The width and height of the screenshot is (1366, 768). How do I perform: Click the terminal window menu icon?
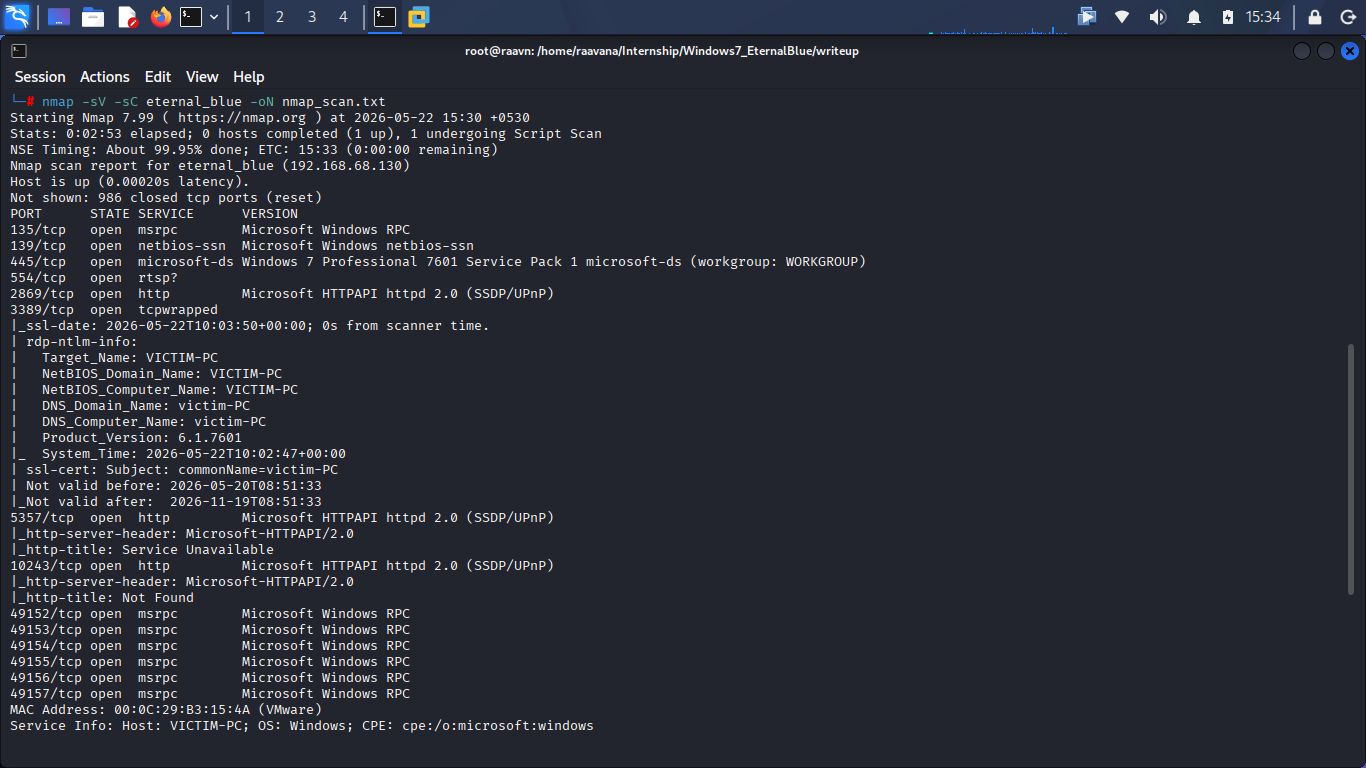pyautogui.click(x=19, y=51)
